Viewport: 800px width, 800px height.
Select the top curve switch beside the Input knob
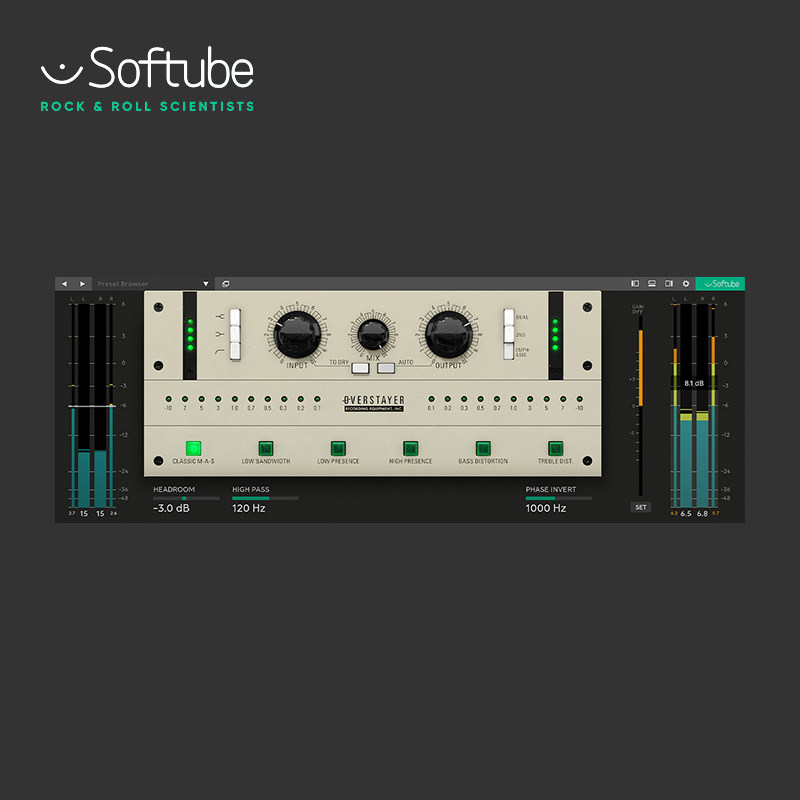pos(235,317)
